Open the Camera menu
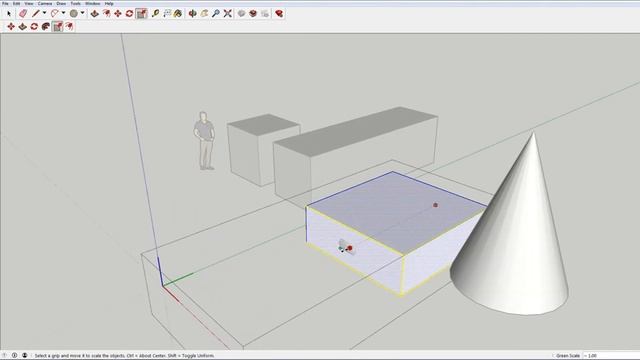 click(45, 3)
